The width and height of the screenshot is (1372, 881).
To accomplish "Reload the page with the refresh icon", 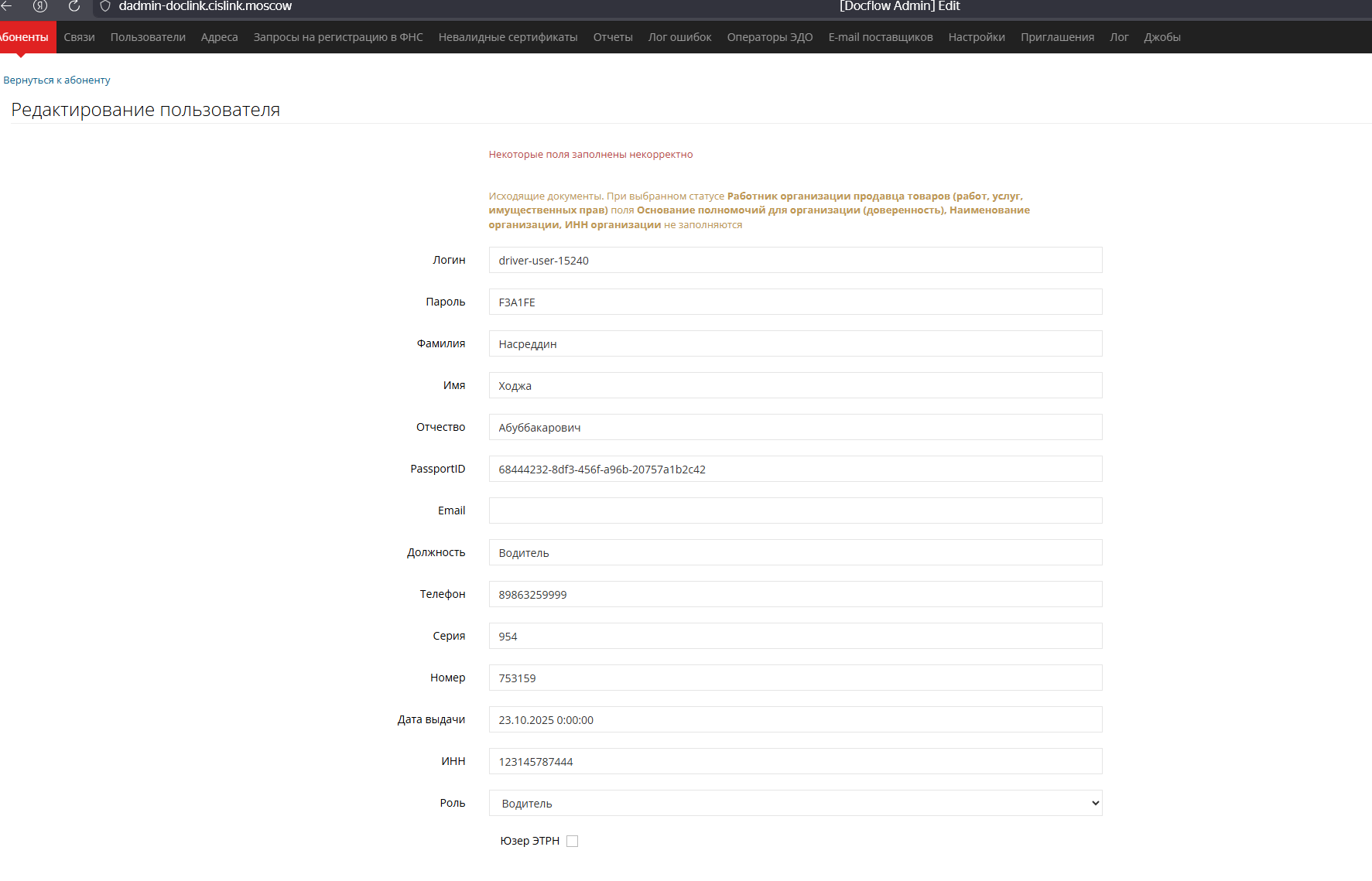I will (74, 6).
